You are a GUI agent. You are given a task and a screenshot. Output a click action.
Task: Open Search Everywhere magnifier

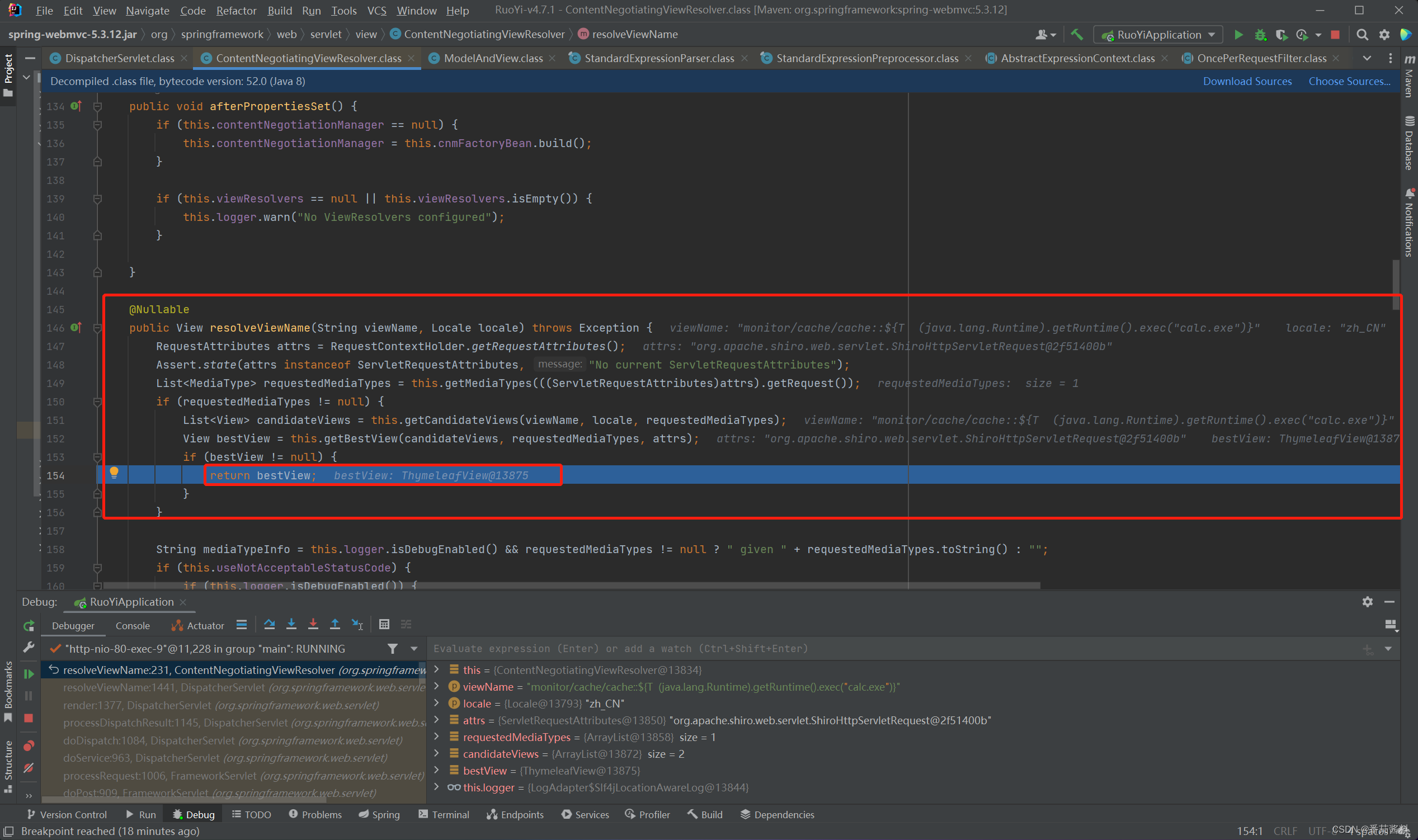tap(1362, 35)
